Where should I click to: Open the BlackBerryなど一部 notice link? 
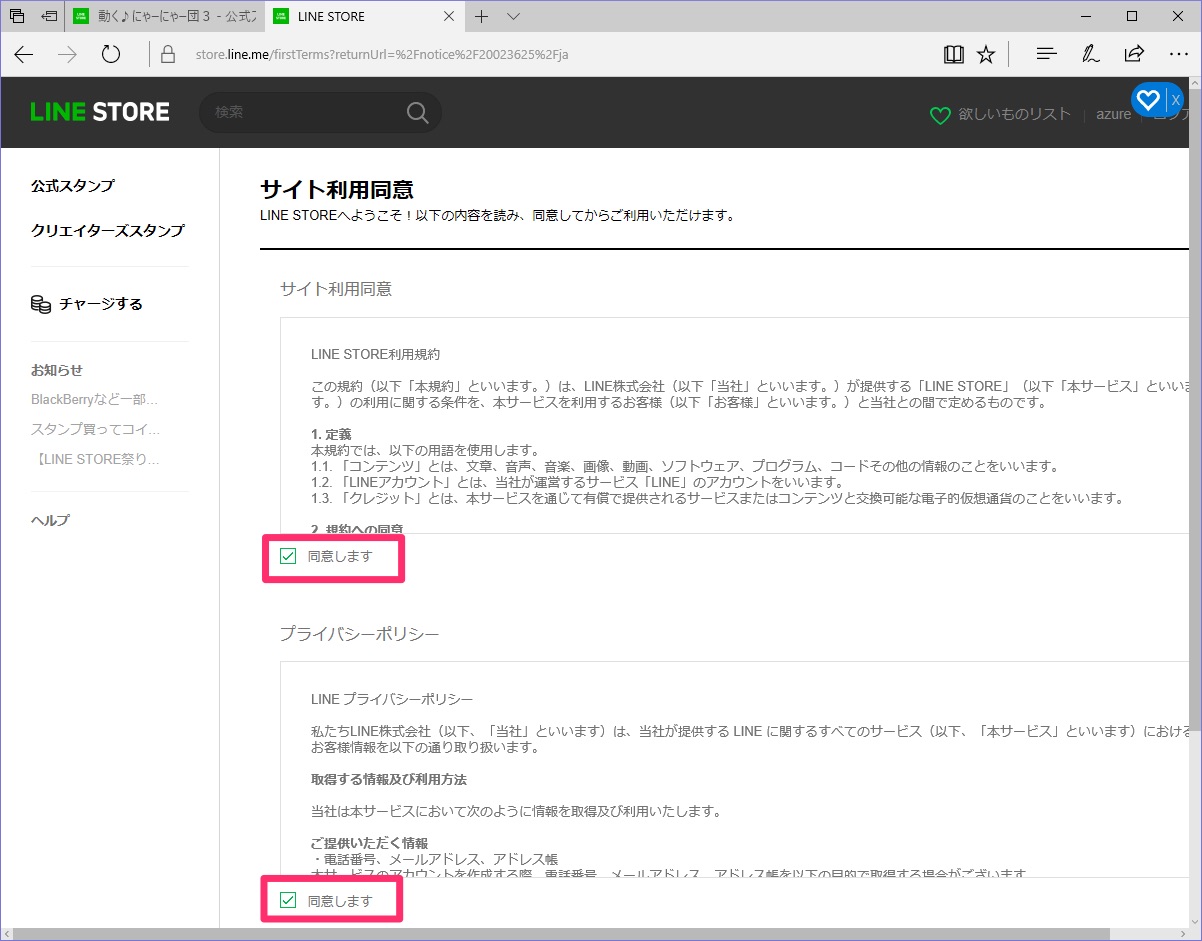tap(95, 400)
